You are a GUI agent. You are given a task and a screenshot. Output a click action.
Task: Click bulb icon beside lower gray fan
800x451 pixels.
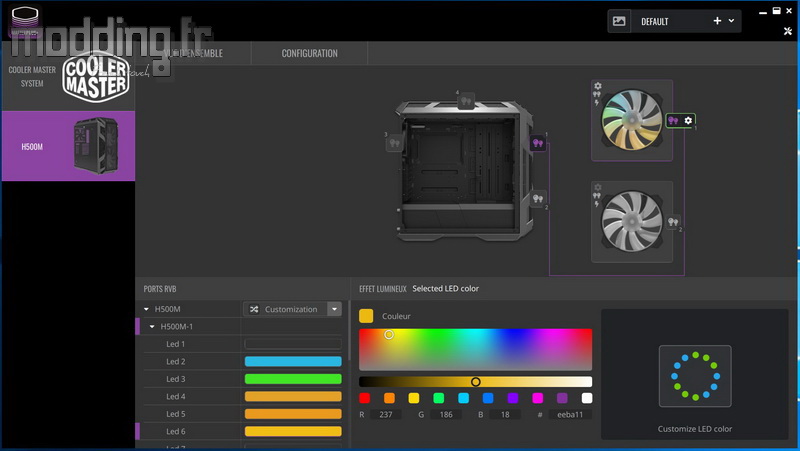(x=673, y=222)
